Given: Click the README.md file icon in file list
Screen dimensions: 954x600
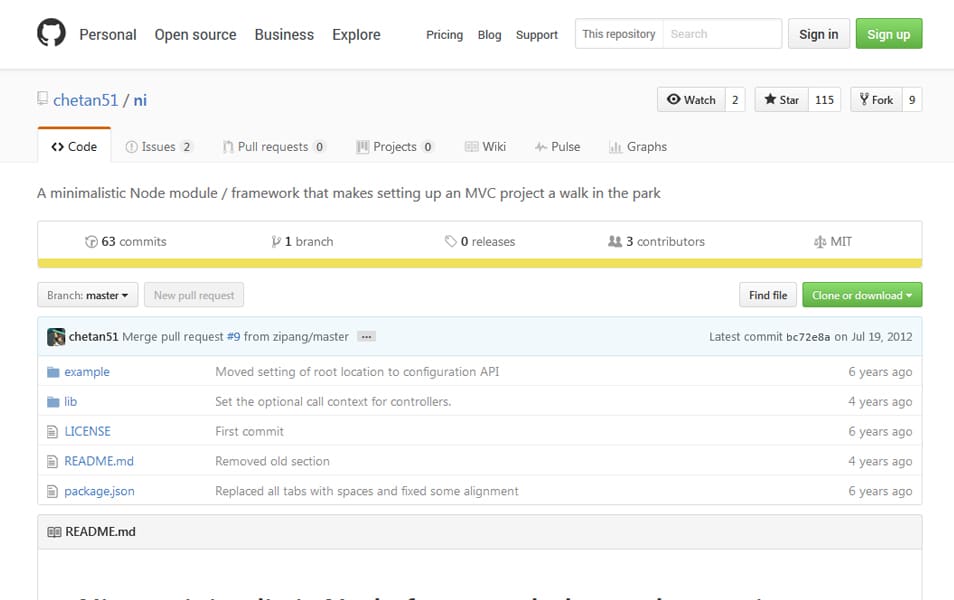Looking at the screenshot, I should [52, 461].
